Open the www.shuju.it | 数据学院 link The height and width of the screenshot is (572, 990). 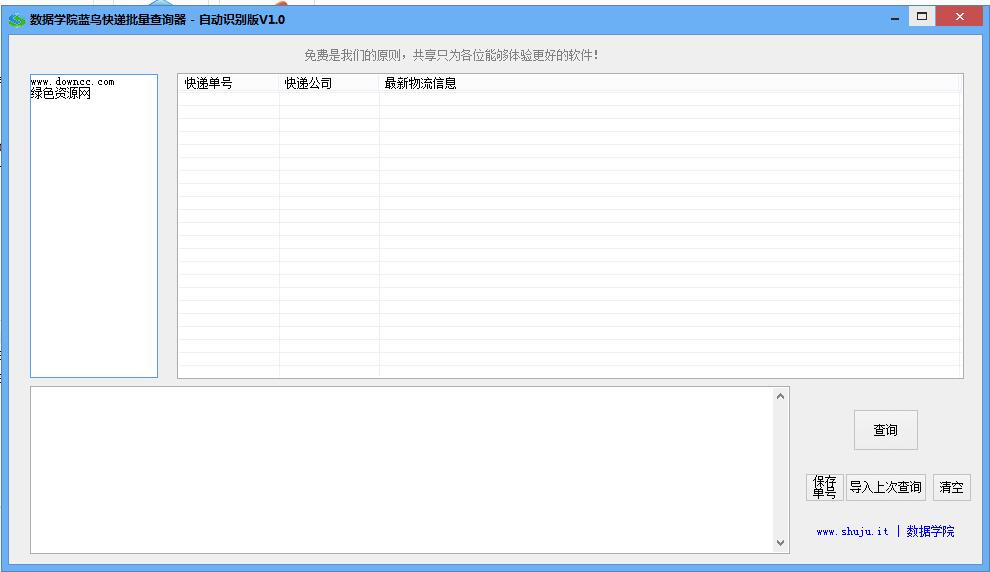(885, 532)
